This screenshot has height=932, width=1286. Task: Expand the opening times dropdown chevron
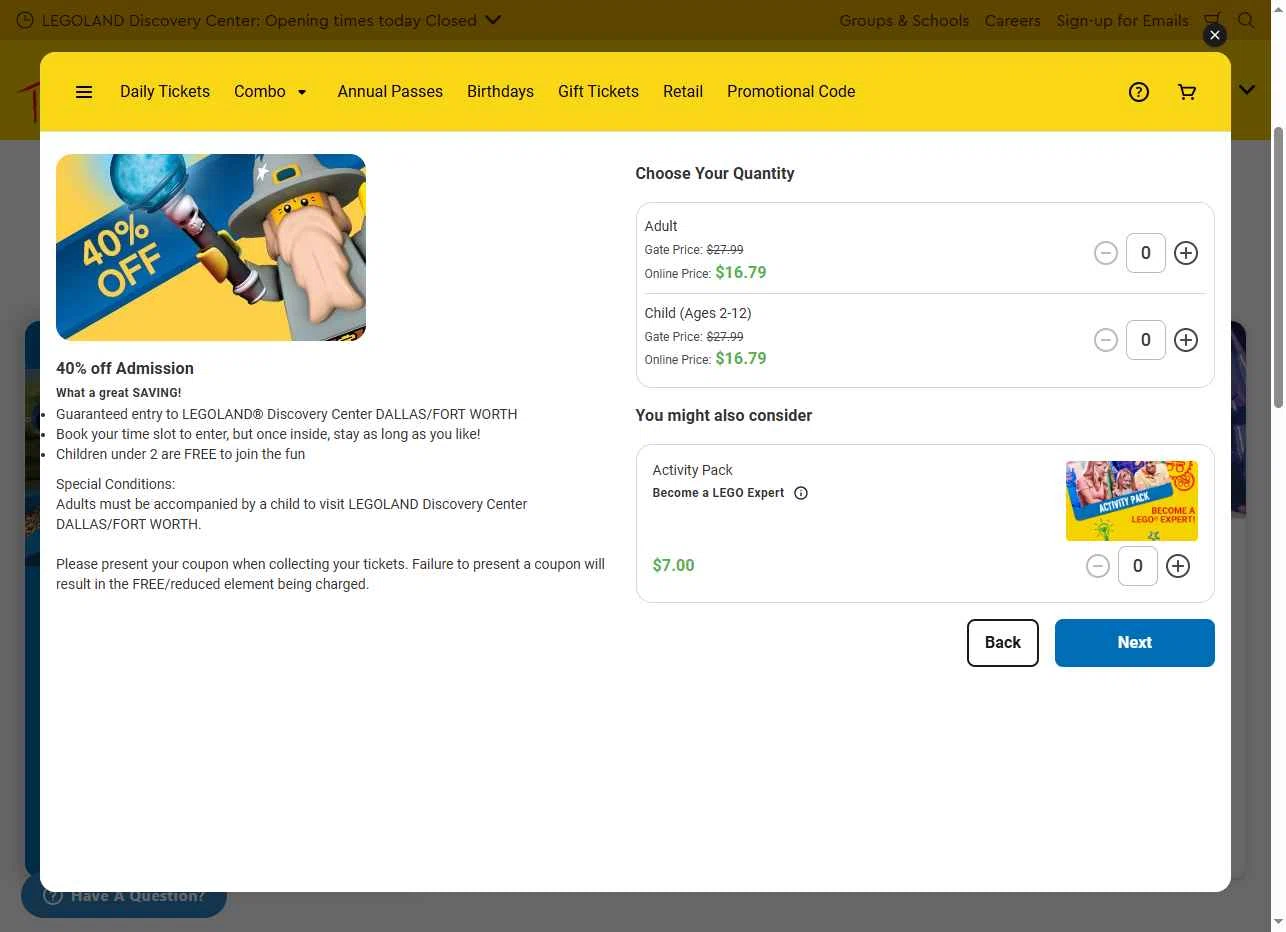pyautogui.click(x=492, y=19)
